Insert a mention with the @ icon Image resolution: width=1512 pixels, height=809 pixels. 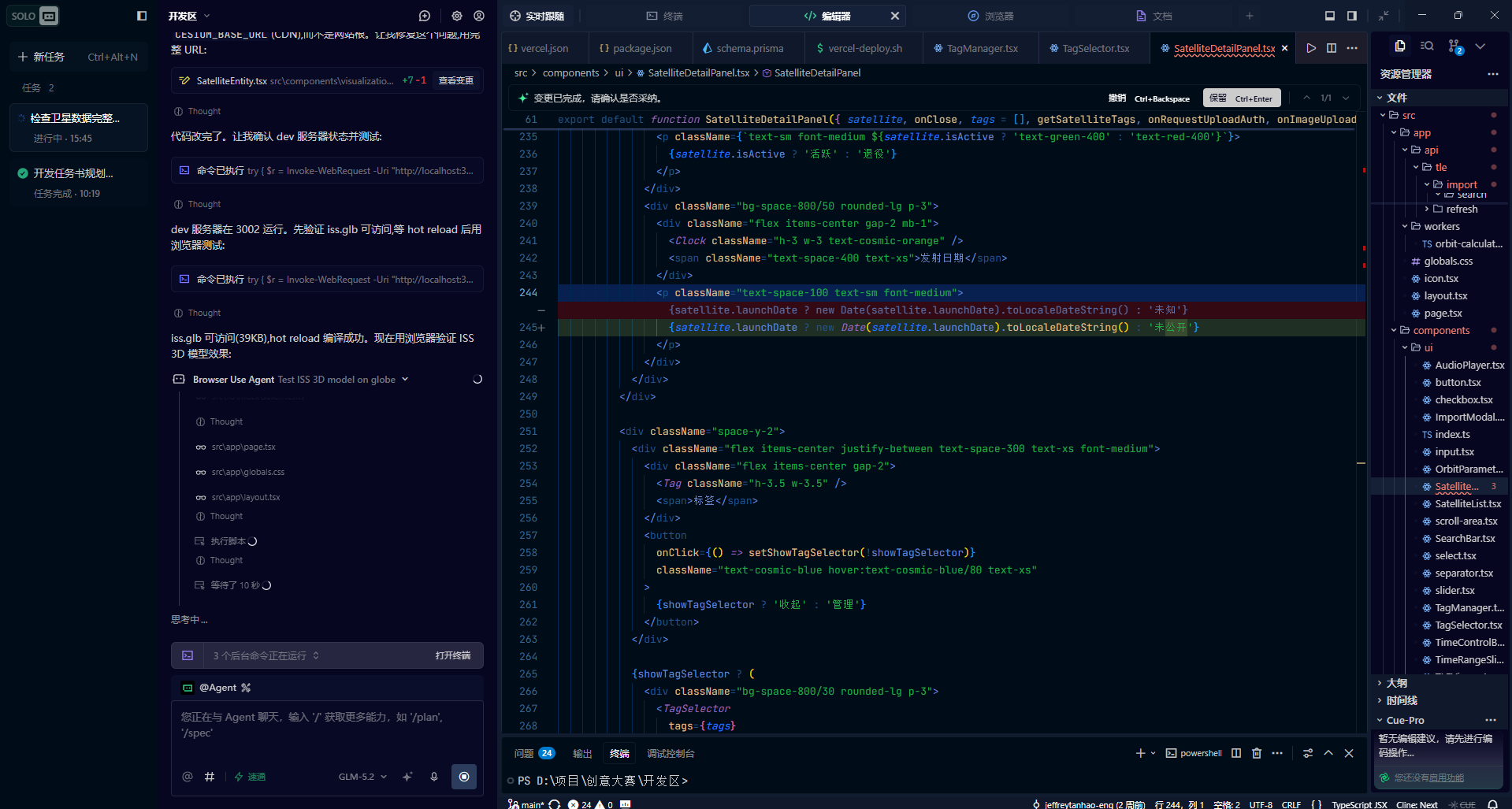coord(188,777)
